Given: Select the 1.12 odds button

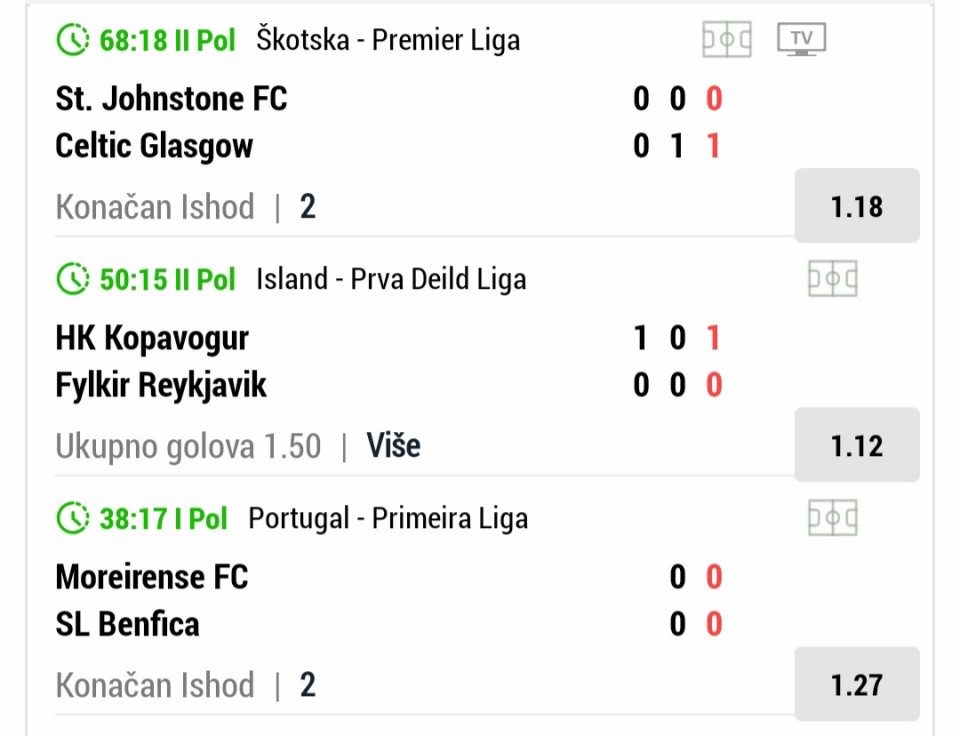Looking at the screenshot, I should 857,445.
